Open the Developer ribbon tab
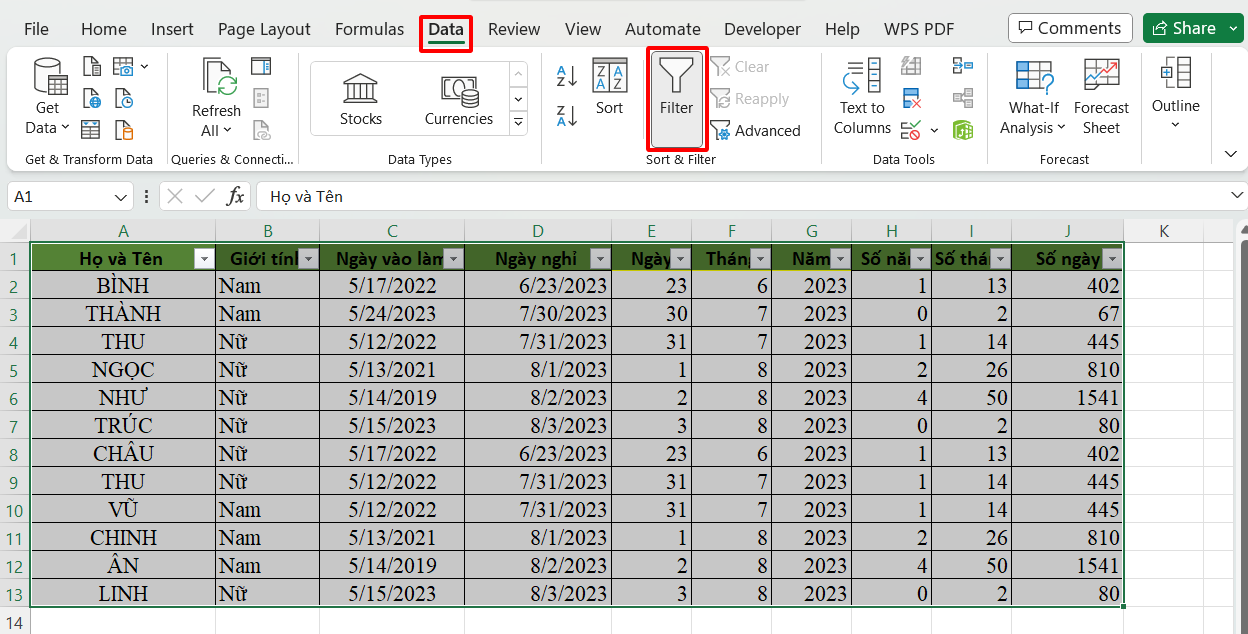The width and height of the screenshot is (1248, 634). point(762,29)
